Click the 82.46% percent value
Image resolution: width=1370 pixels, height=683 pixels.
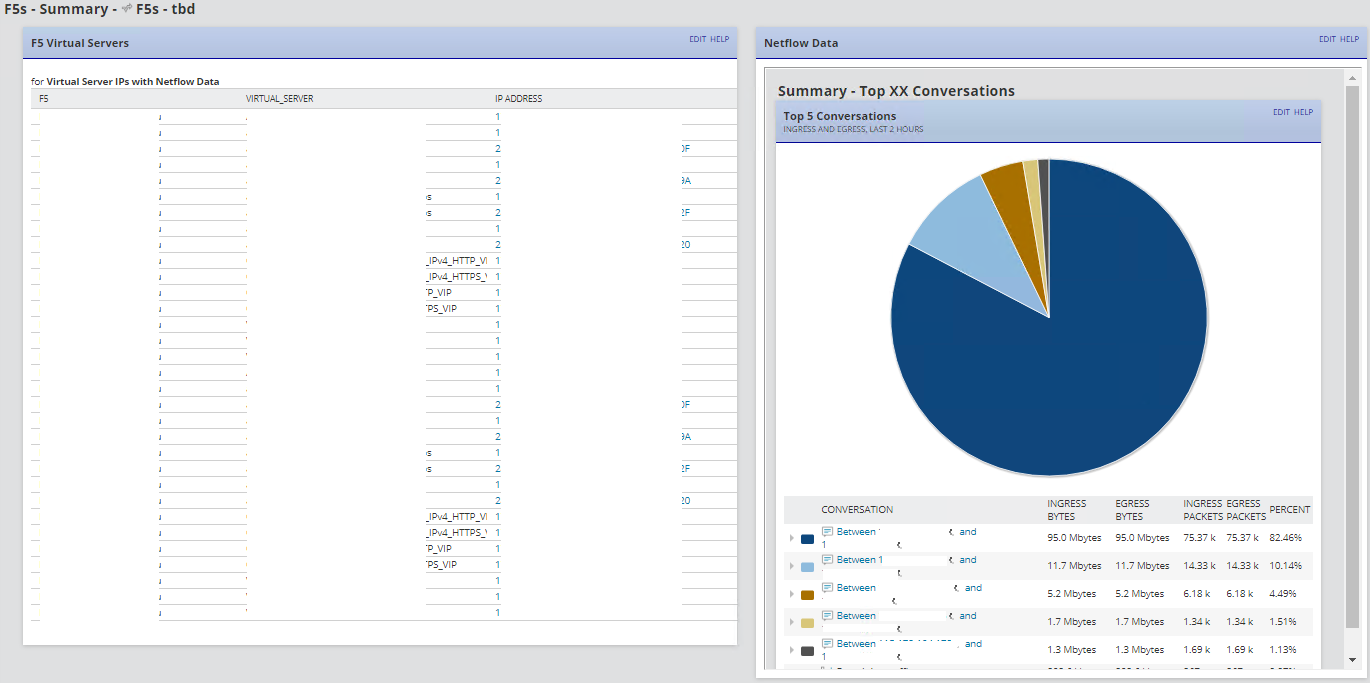1285,538
